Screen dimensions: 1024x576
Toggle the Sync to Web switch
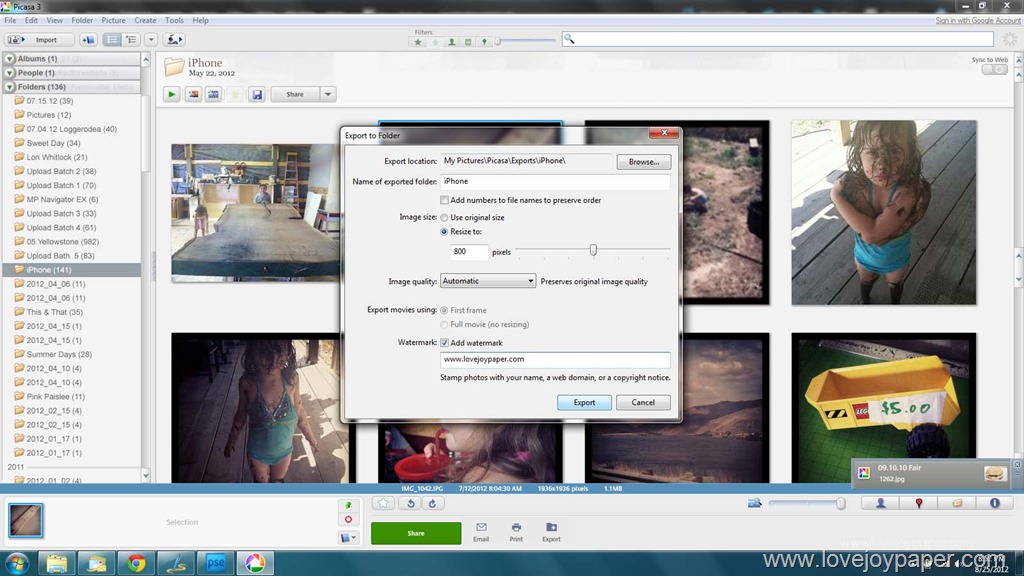(x=995, y=69)
